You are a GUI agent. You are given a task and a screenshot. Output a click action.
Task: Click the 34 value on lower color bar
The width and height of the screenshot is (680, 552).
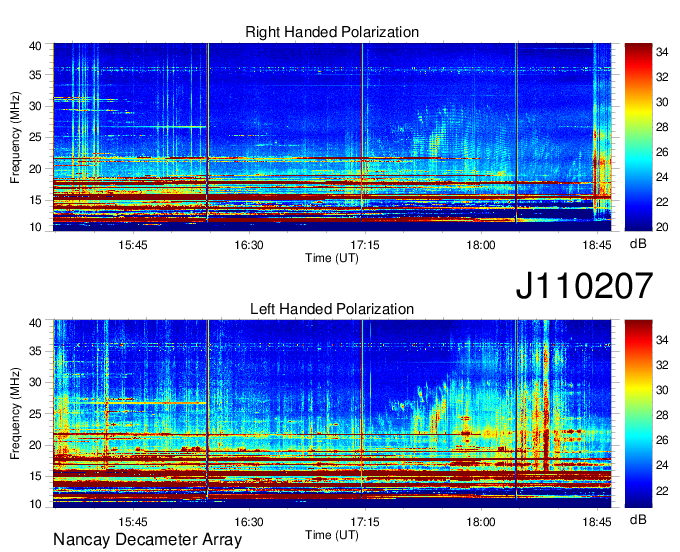click(x=662, y=340)
